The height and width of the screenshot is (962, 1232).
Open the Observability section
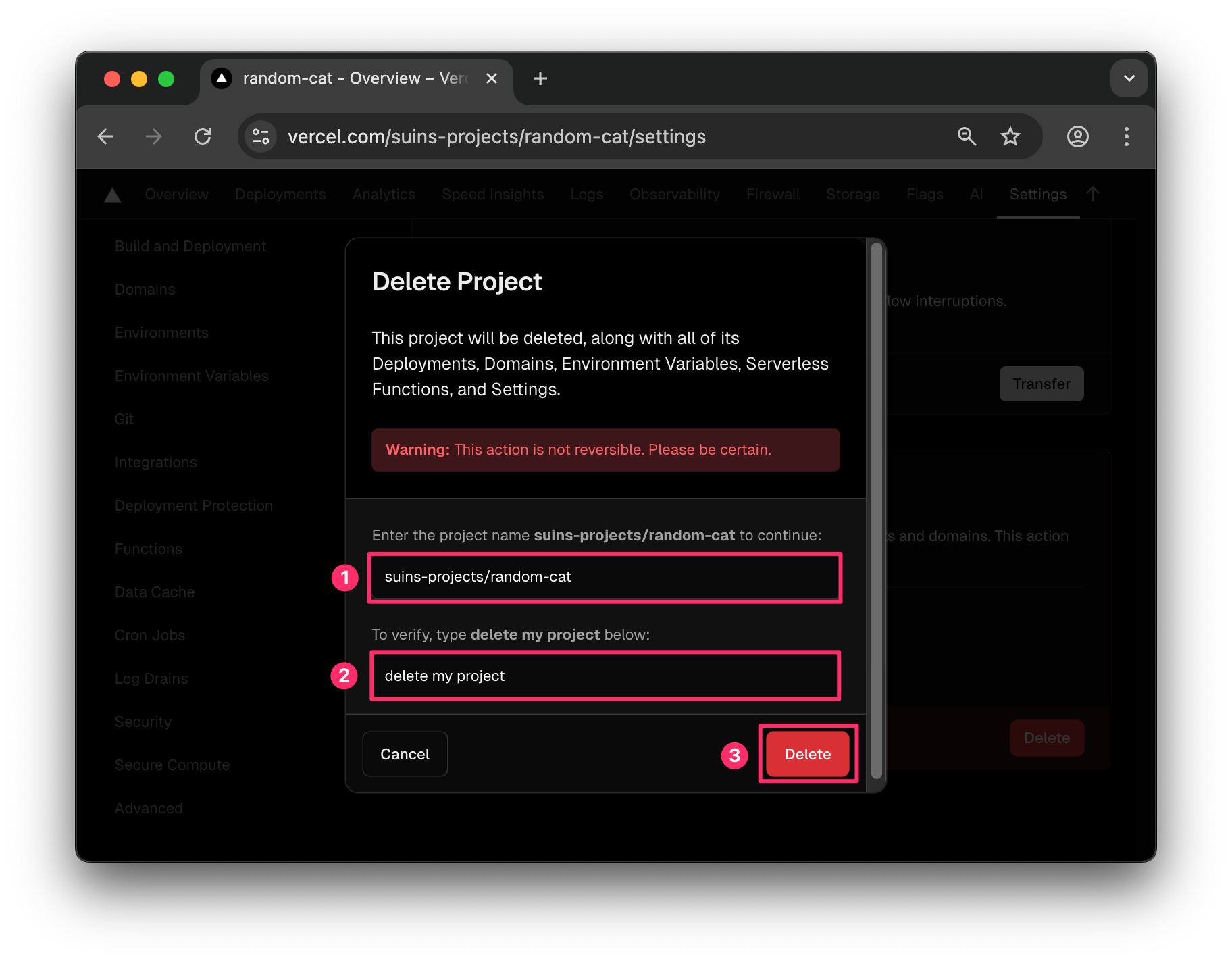[674, 195]
